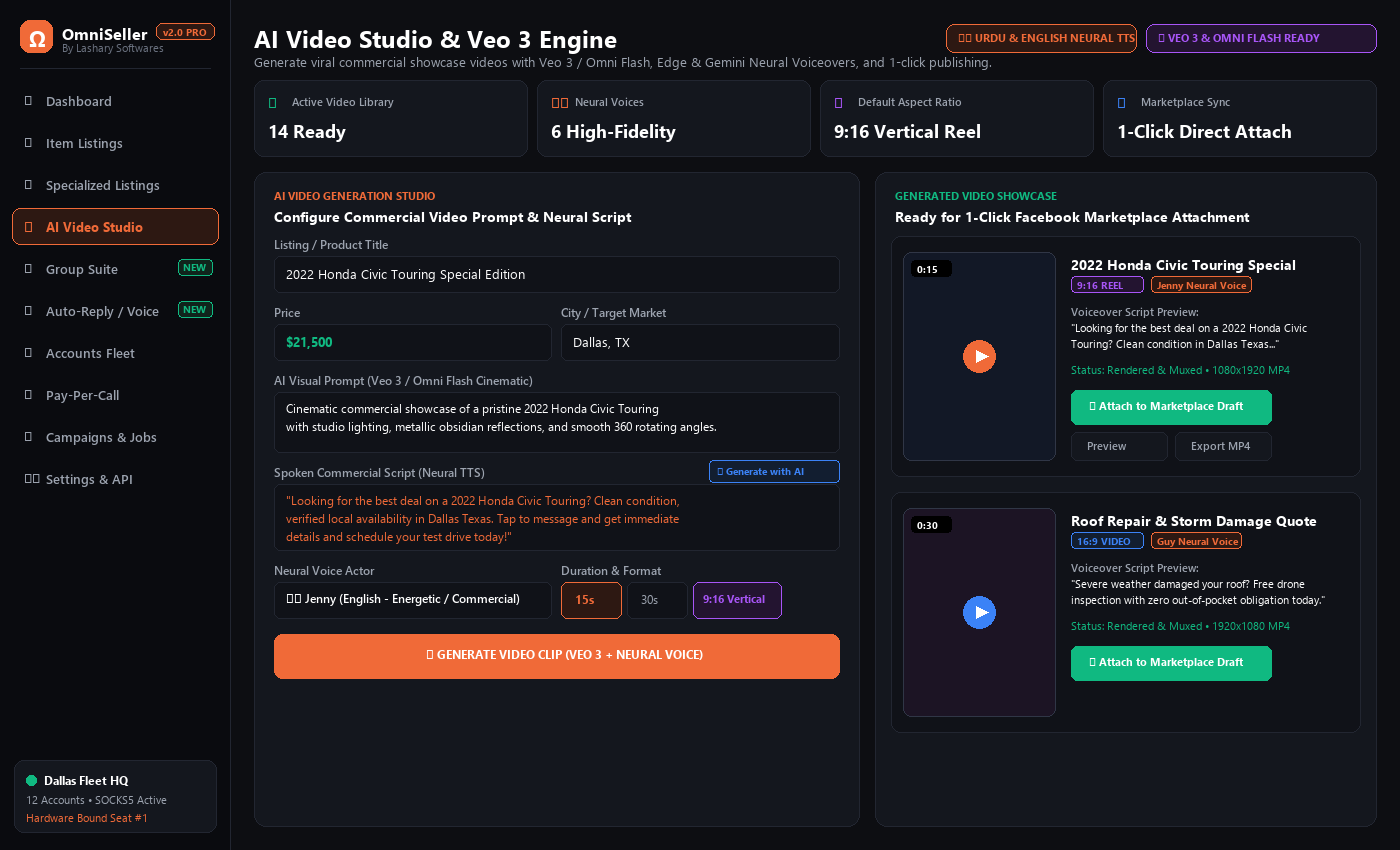Click the Marketplace Sync card
The width and height of the screenshot is (1400, 850).
click(1240, 119)
